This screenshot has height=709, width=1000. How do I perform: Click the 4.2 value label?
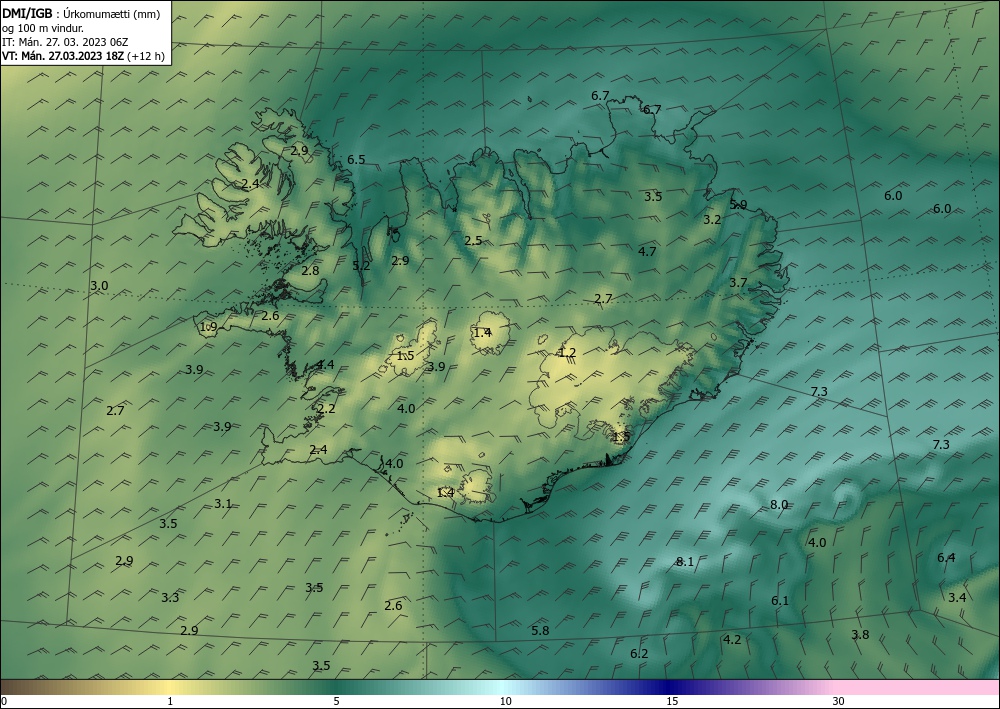point(732,639)
